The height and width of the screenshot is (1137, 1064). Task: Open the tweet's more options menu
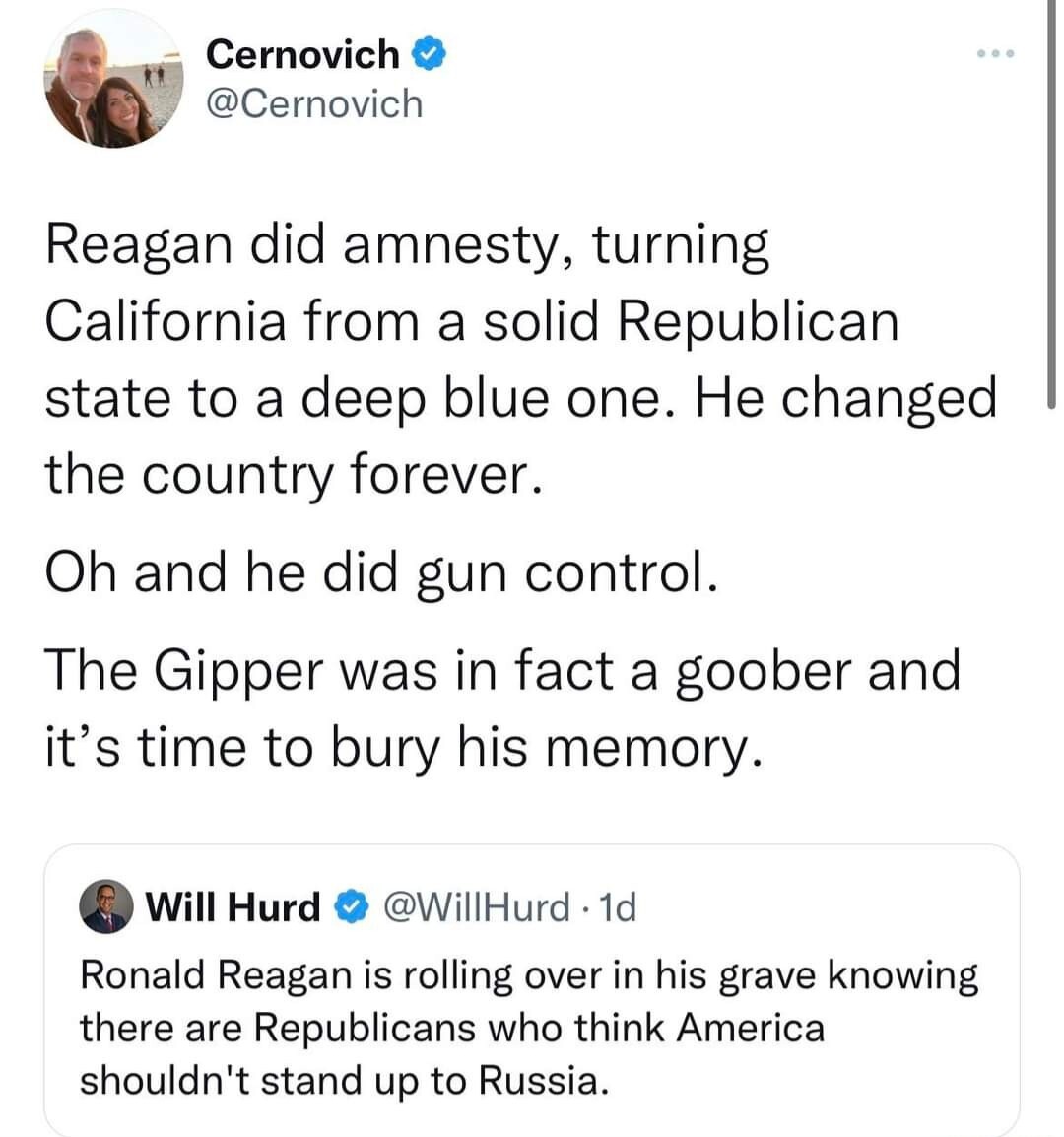coord(995,53)
